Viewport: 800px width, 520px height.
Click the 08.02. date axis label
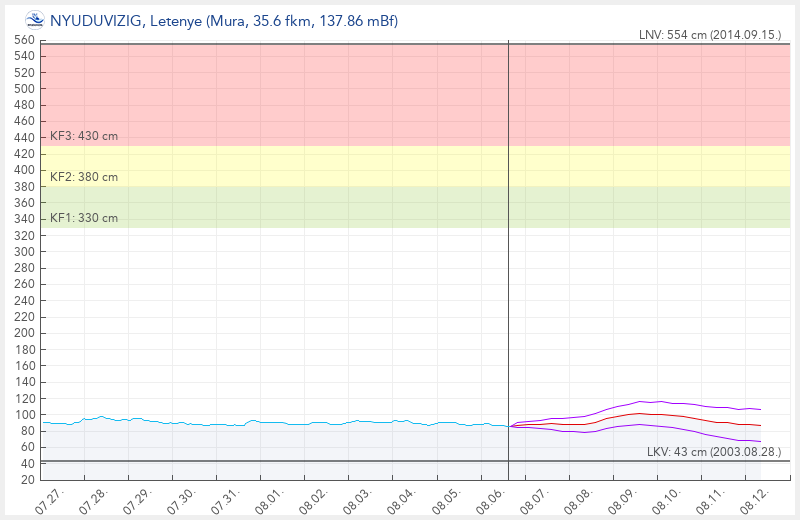pos(314,500)
